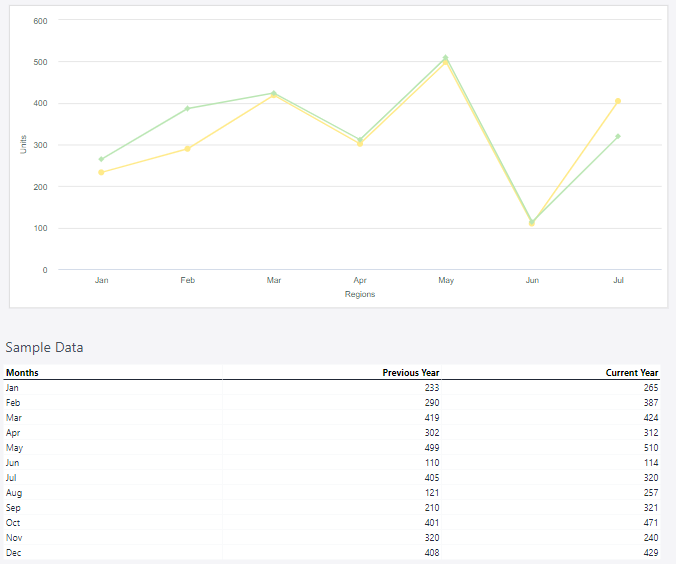Screen dimensions: 676x564
Task: Select the yellow February data point on chart
Action: tap(187, 149)
